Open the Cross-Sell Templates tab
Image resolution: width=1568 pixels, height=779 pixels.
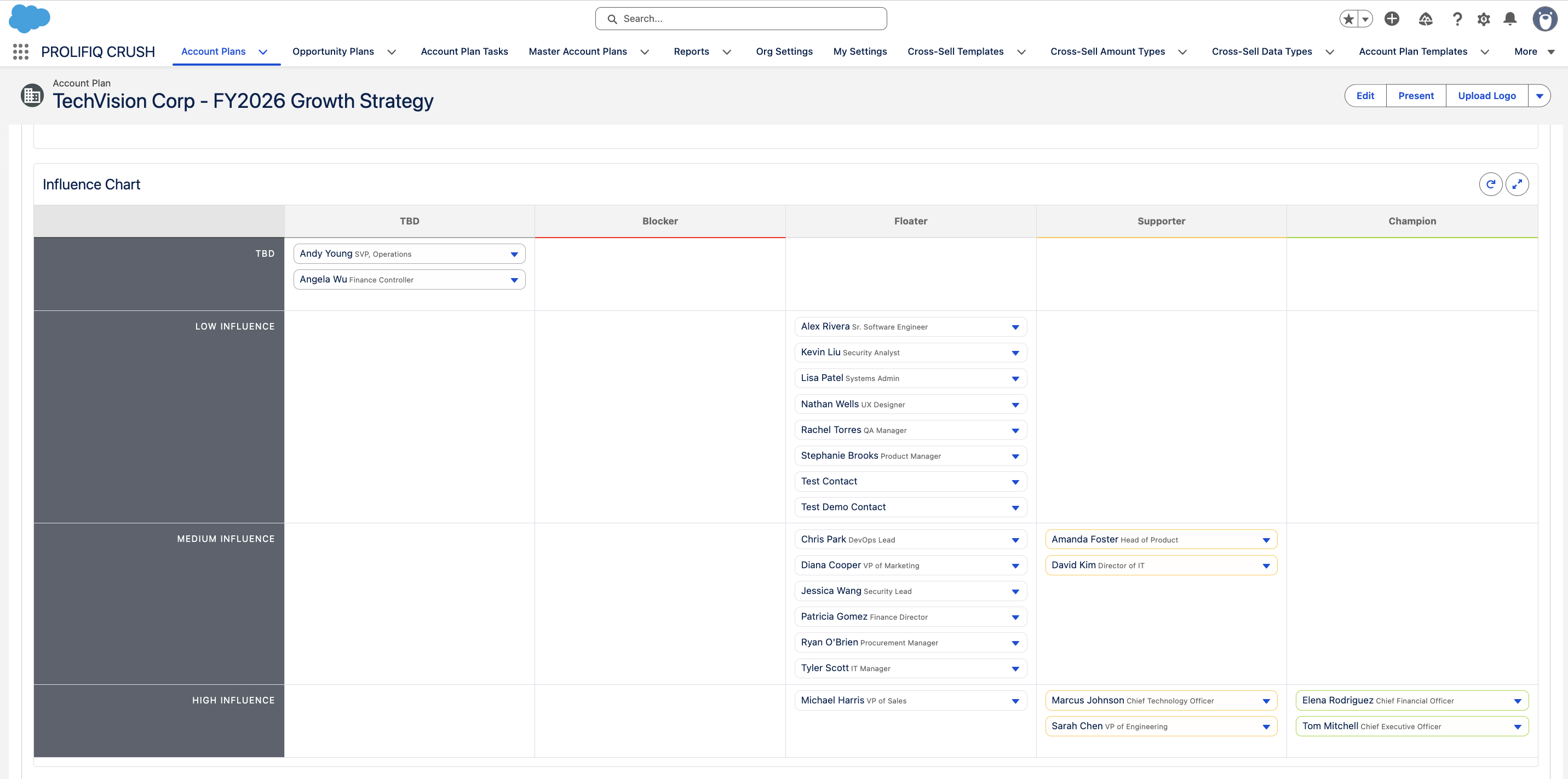[956, 51]
